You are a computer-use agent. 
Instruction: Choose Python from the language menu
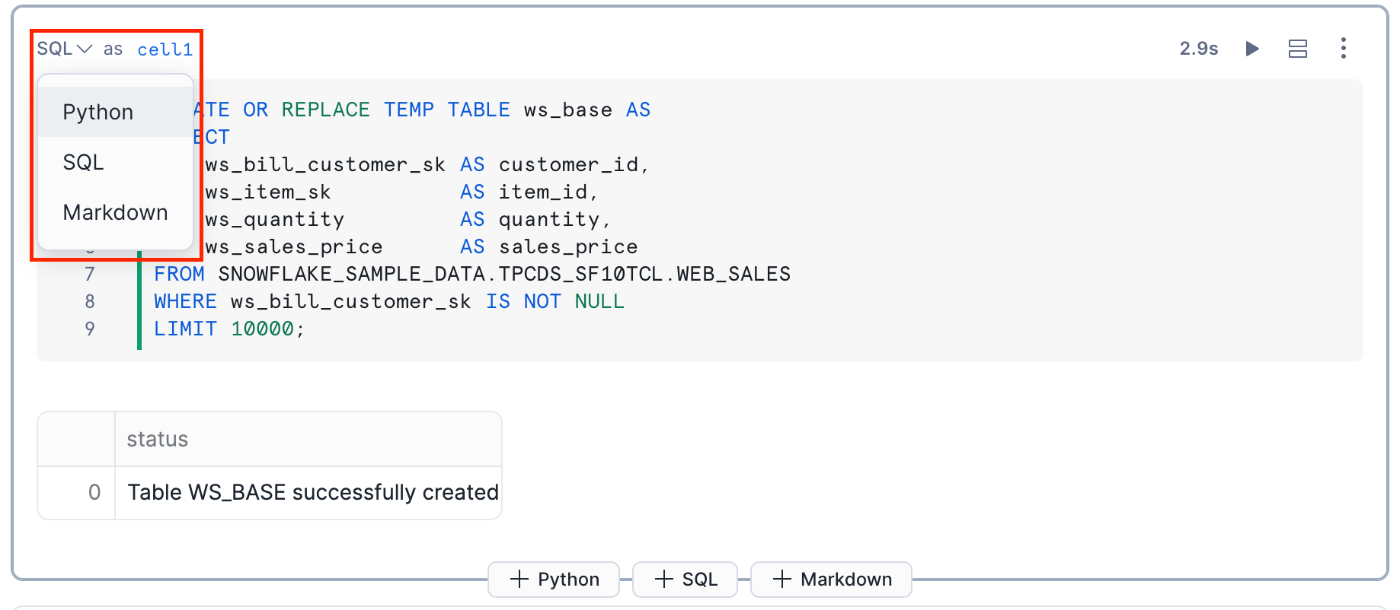point(98,112)
